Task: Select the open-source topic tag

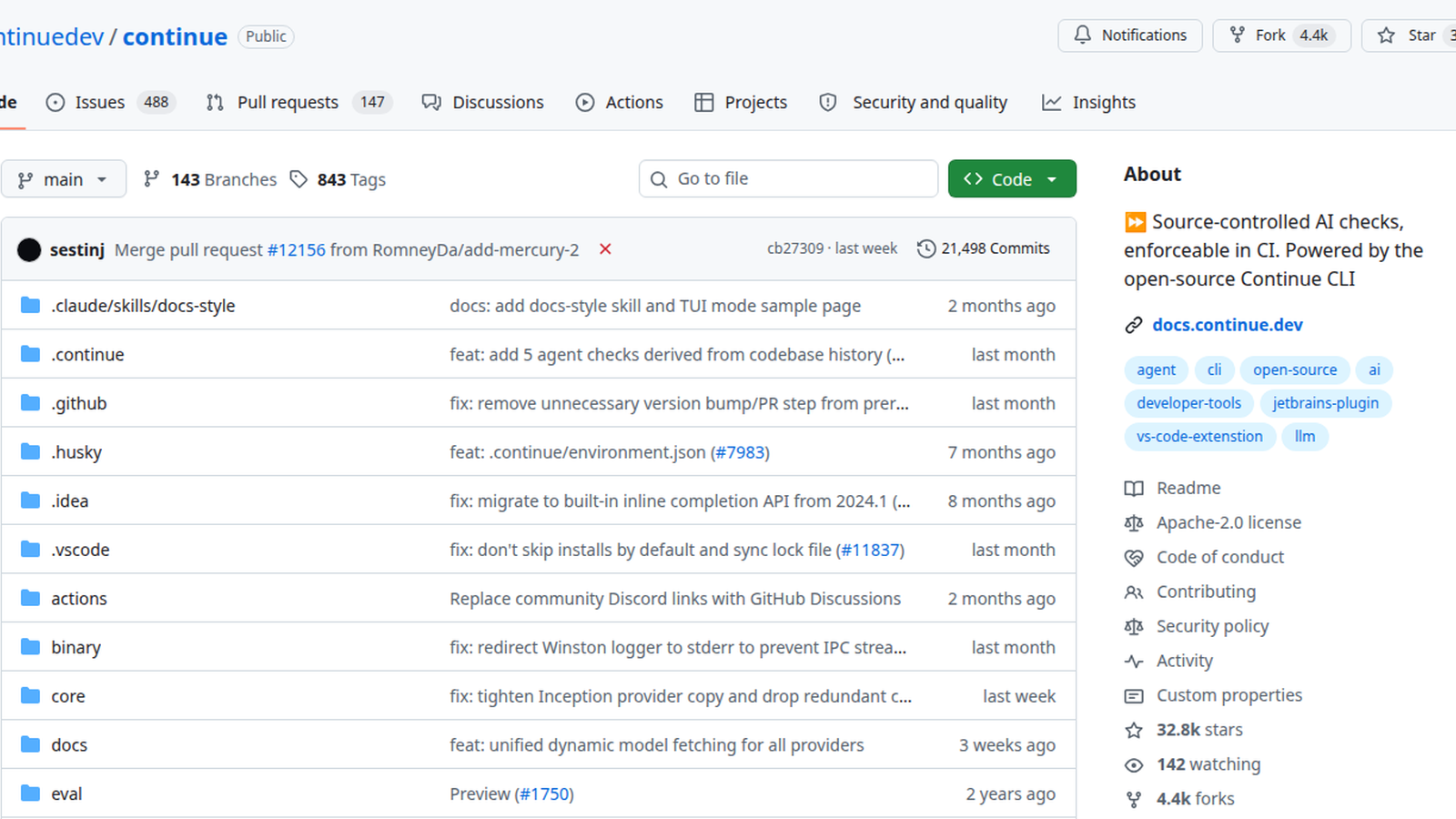Action: coord(1295,369)
